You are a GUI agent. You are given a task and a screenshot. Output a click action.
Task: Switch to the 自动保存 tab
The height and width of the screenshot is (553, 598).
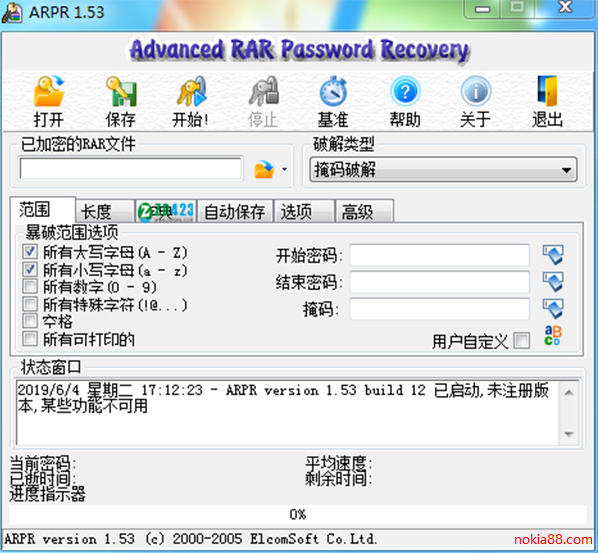tap(235, 211)
